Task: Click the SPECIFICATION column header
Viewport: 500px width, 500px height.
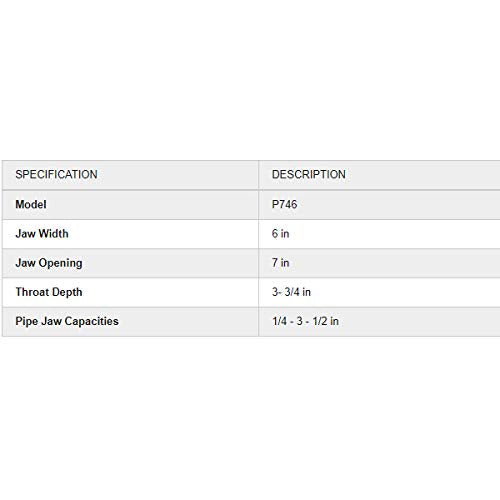Action: [56, 174]
